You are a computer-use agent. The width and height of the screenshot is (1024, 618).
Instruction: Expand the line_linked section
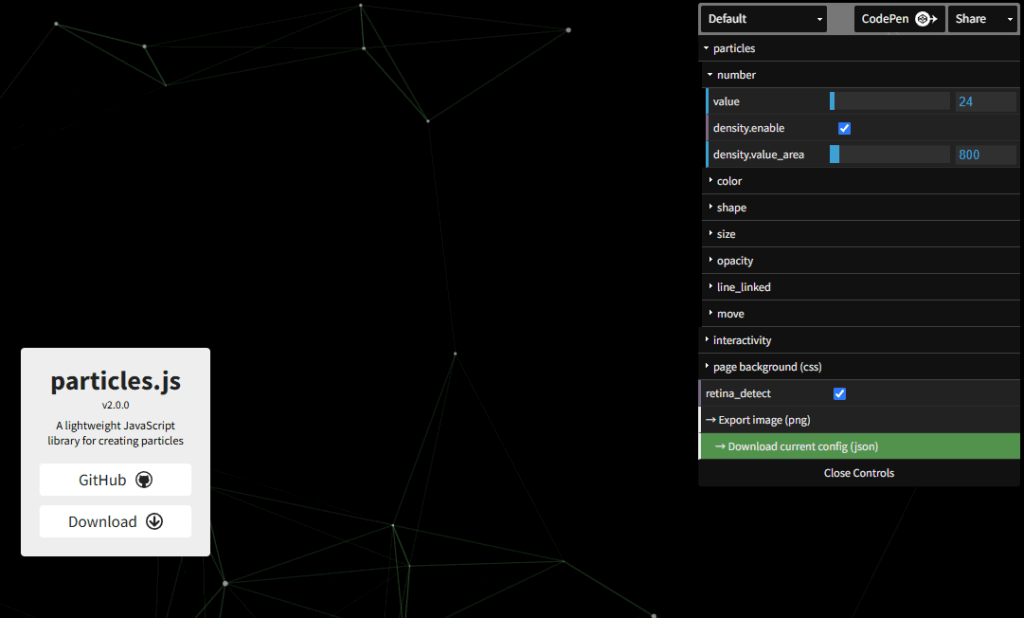coord(862,287)
